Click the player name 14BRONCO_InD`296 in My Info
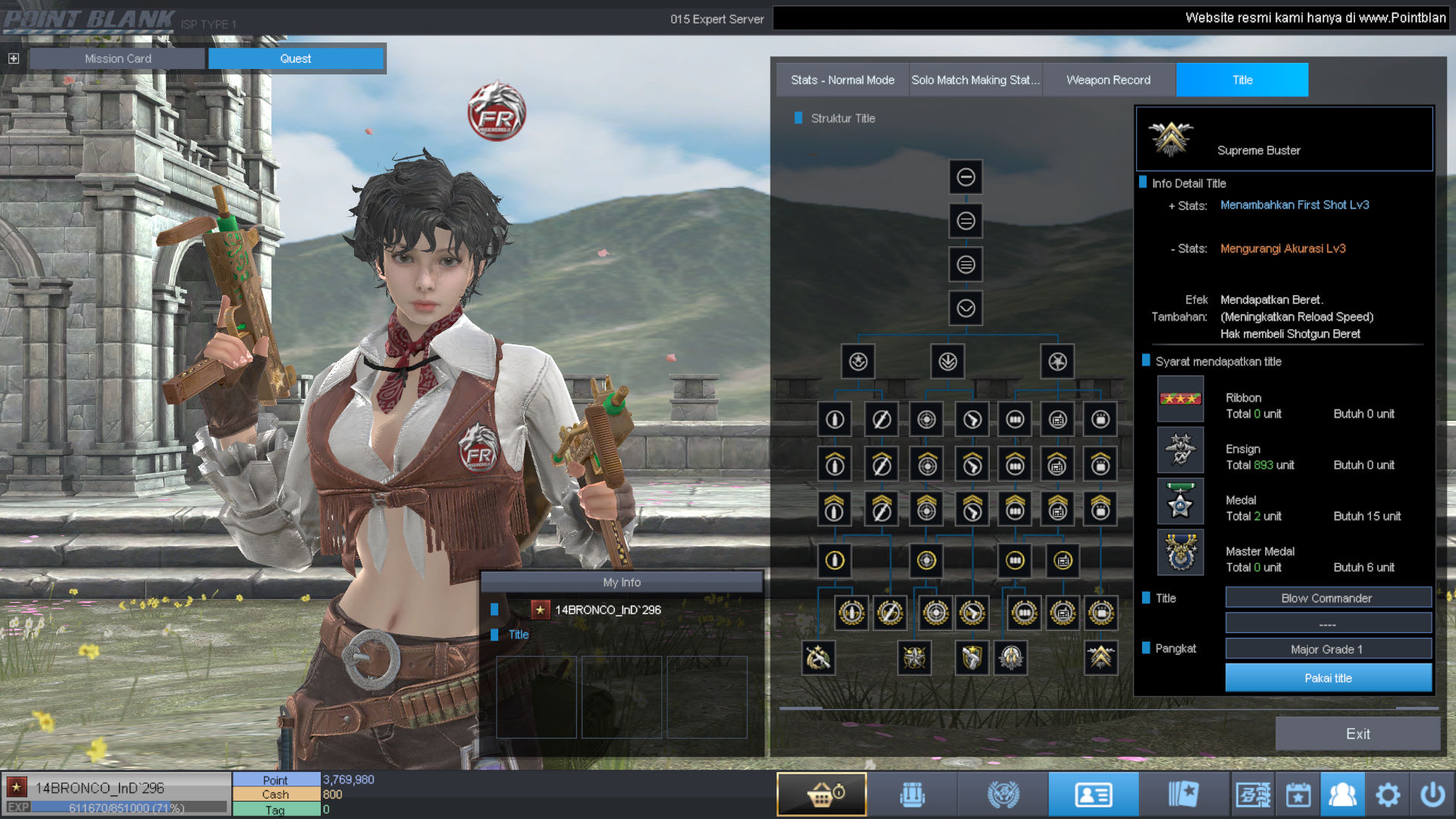The width and height of the screenshot is (1456, 819). [x=607, y=610]
